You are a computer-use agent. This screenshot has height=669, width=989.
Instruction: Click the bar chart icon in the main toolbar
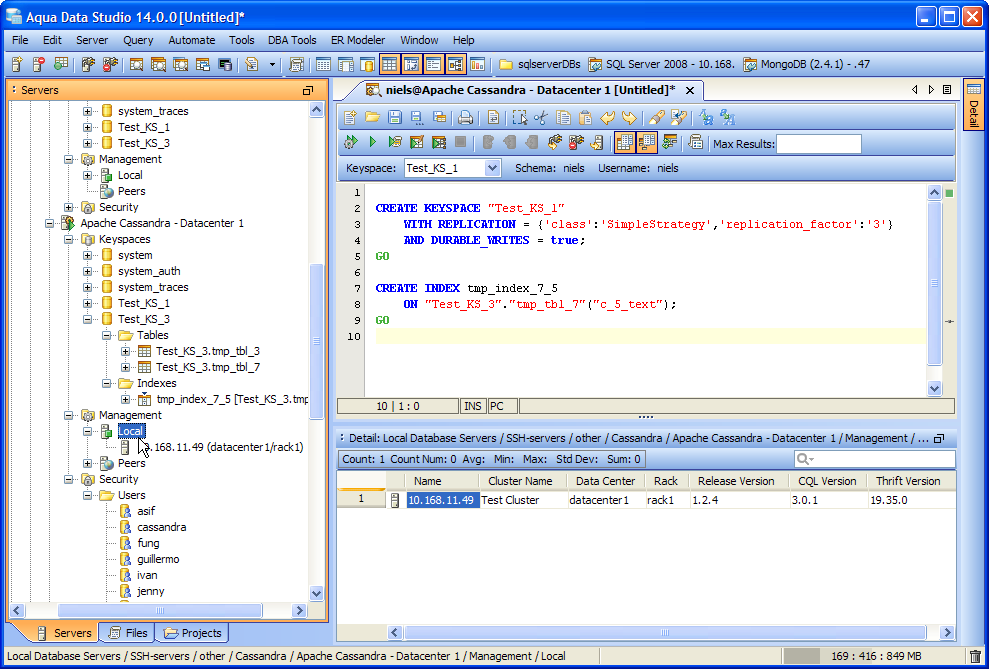click(x=477, y=64)
